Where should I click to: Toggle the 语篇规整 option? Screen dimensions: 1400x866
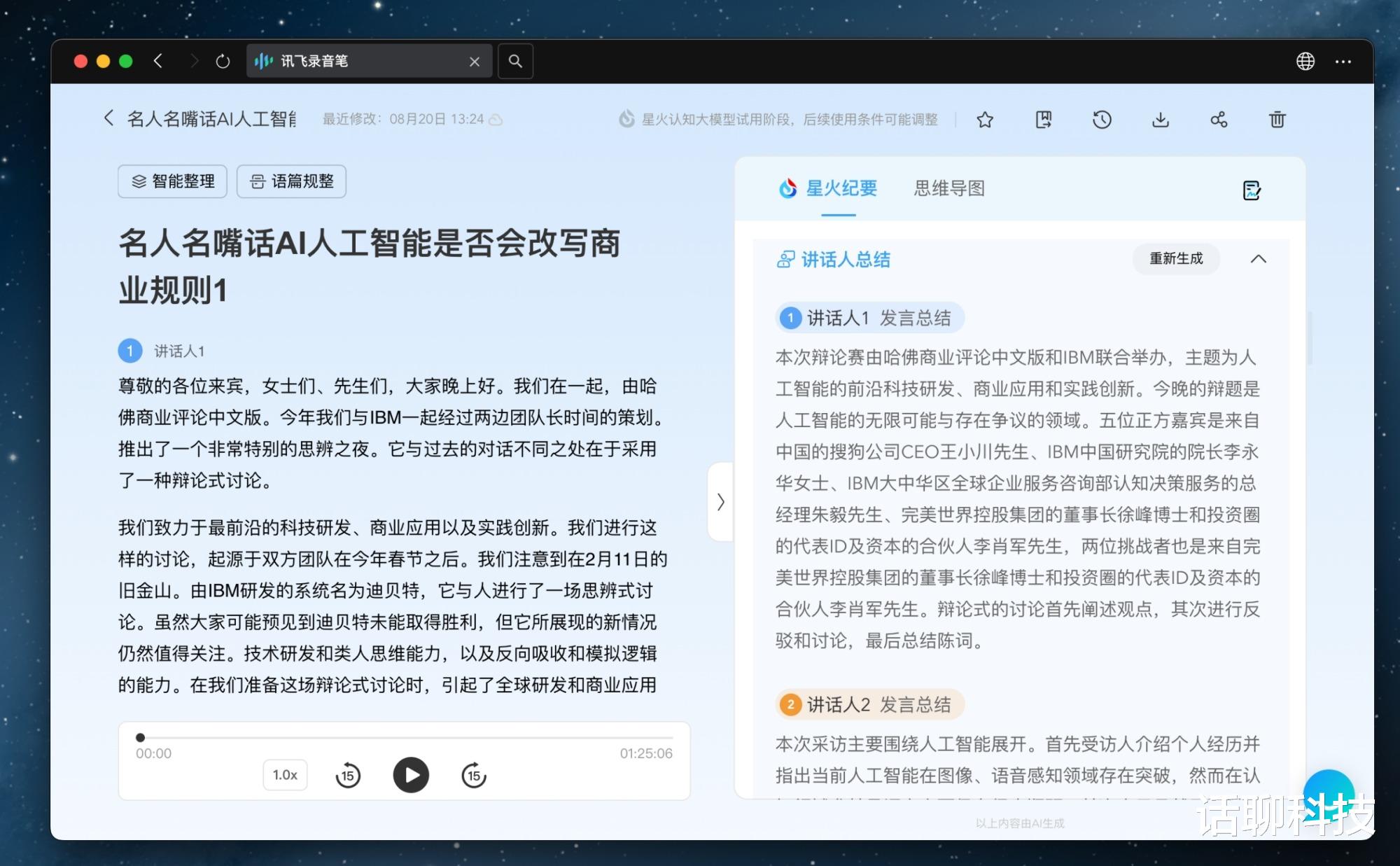pyautogui.click(x=291, y=181)
